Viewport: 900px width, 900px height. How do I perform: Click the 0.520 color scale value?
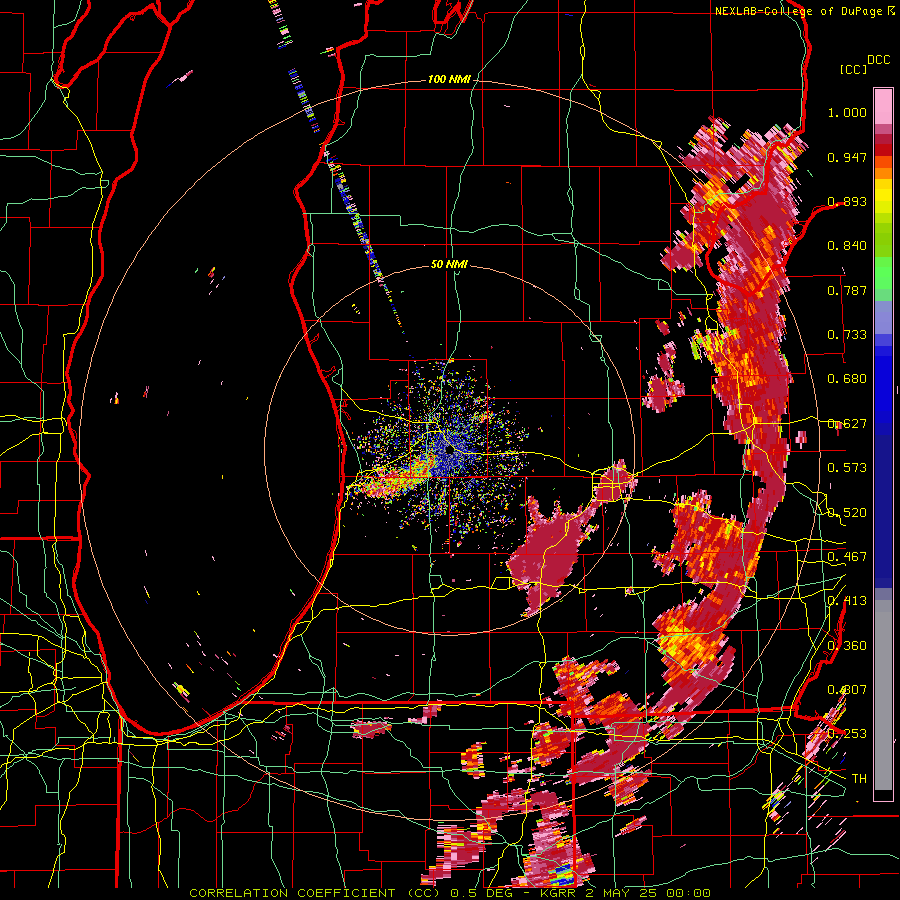pyautogui.click(x=847, y=513)
